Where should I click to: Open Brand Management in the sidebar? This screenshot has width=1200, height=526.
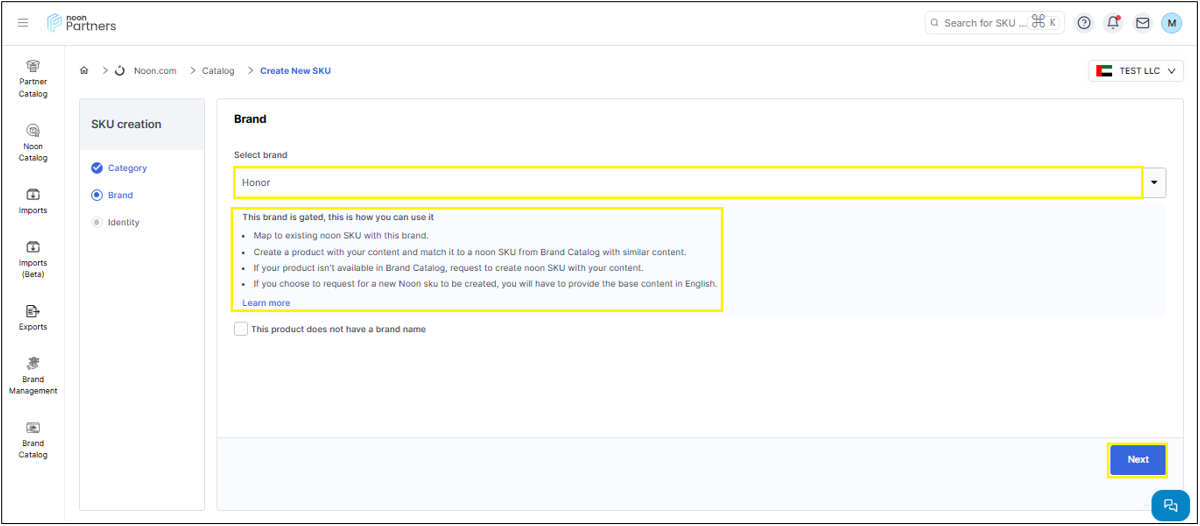pyautogui.click(x=33, y=376)
